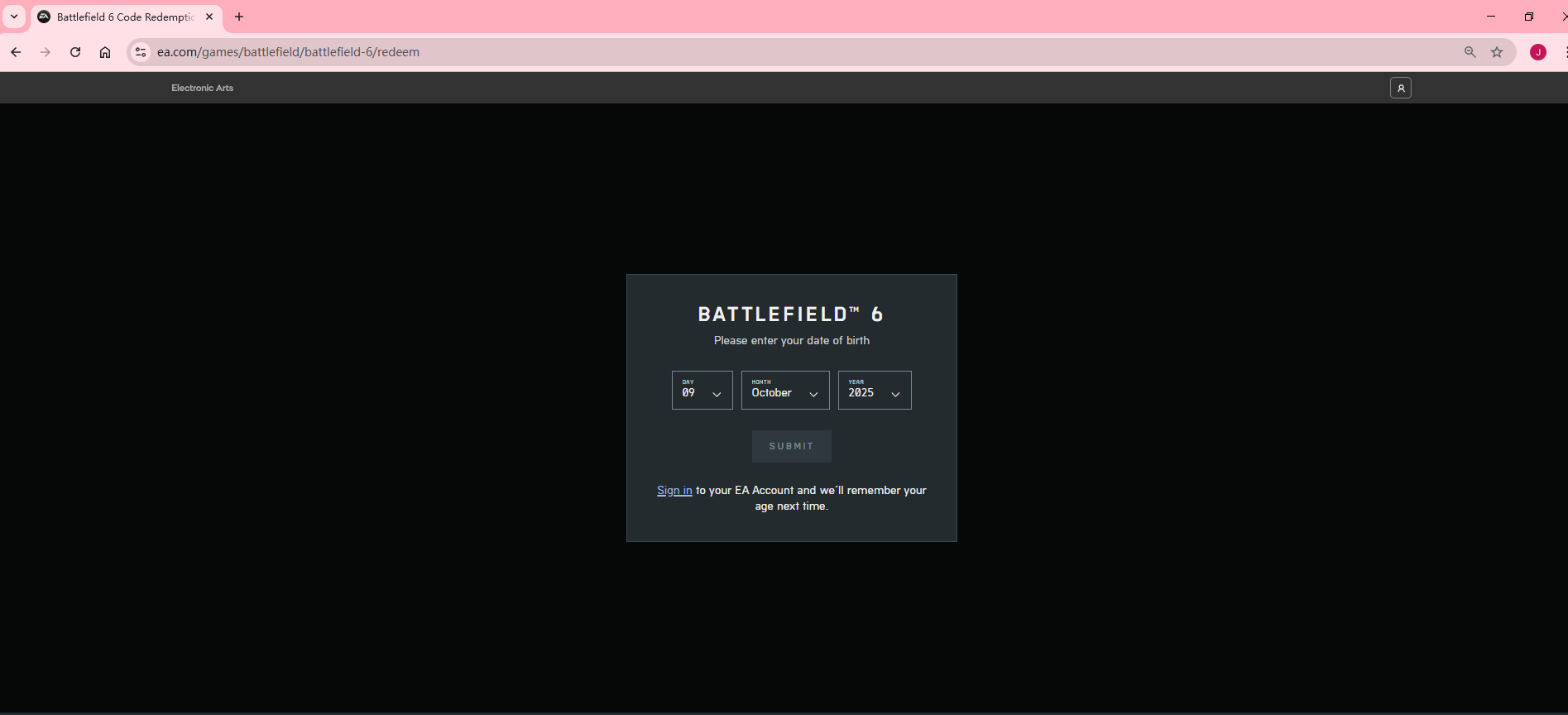
Task: Open a new browser tab
Action: coord(239,17)
